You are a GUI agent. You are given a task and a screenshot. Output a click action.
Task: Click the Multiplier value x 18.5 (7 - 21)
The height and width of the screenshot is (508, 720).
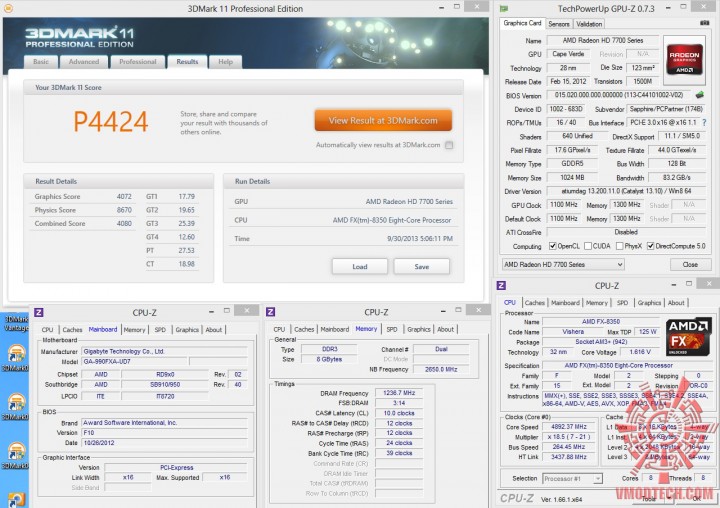(569, 437)
